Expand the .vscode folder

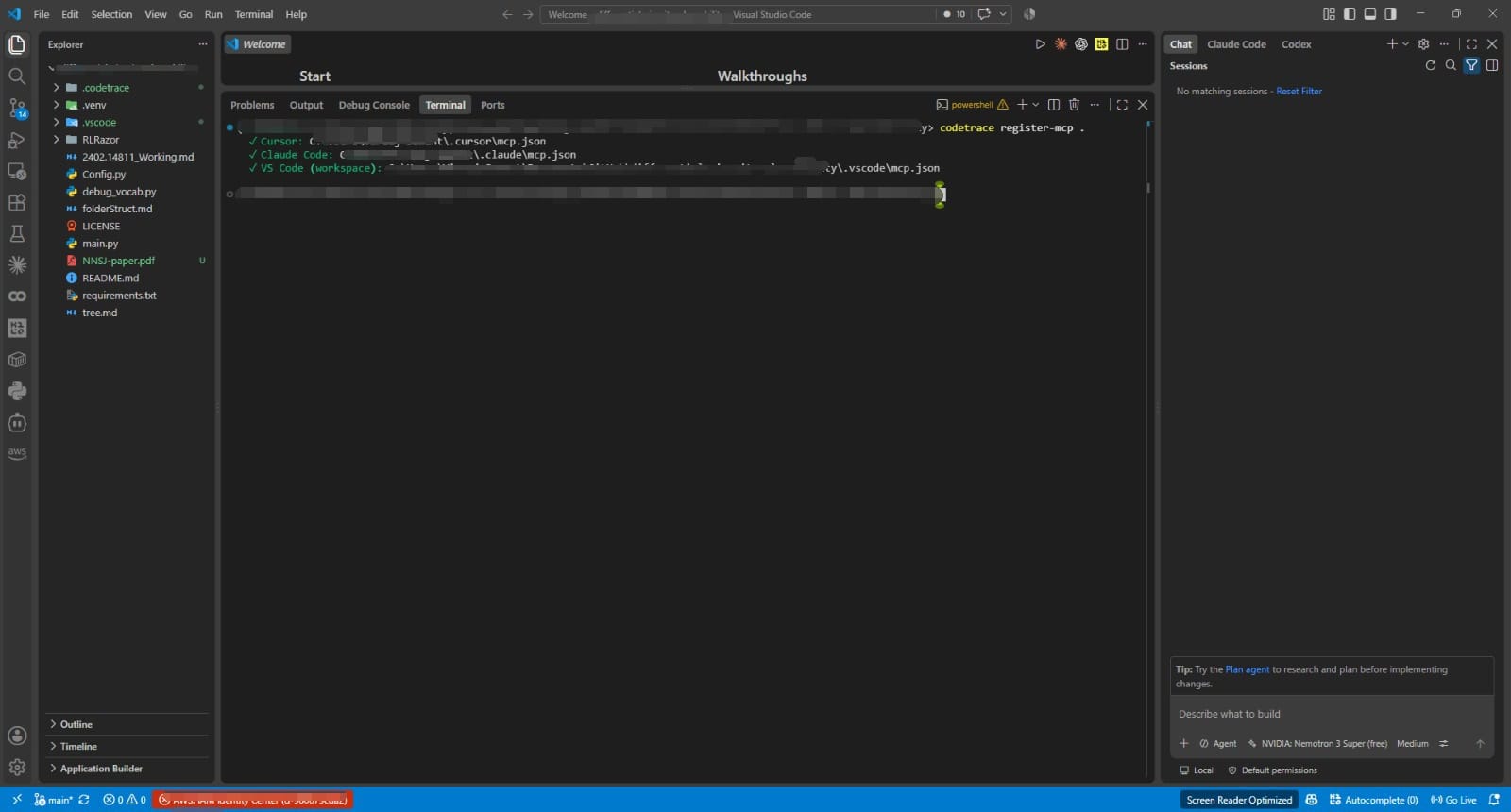point(99,123)
